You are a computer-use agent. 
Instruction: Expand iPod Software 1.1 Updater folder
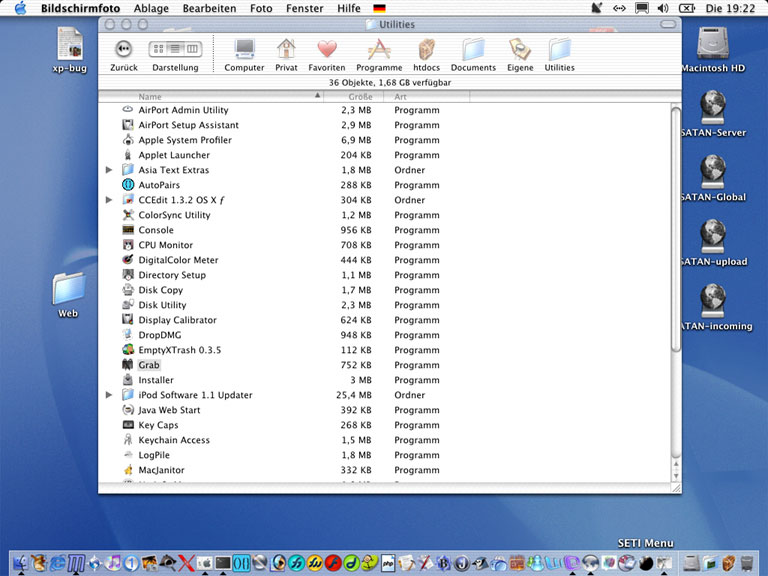pos(109,395)
